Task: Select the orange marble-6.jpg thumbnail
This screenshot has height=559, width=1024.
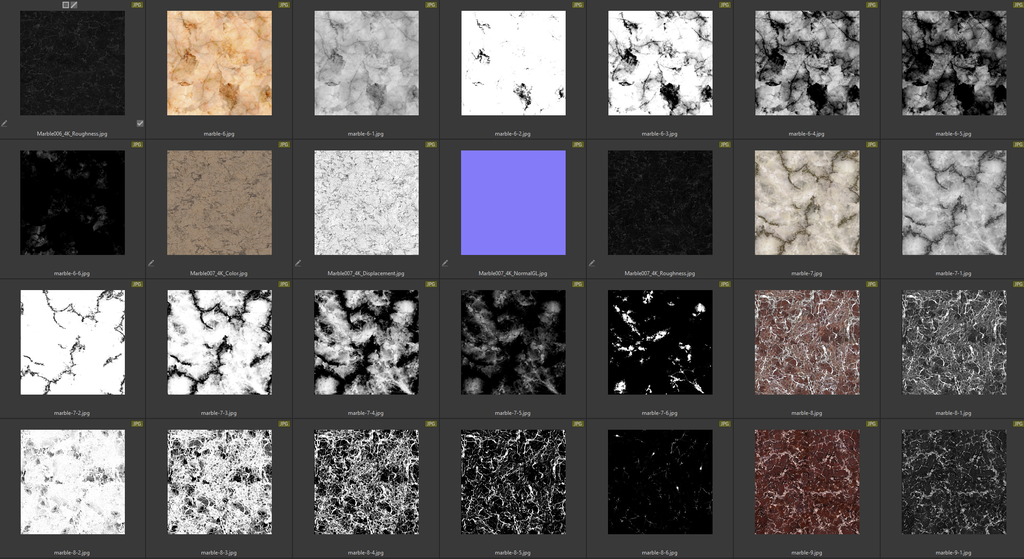Action: (x=219, y=63)
